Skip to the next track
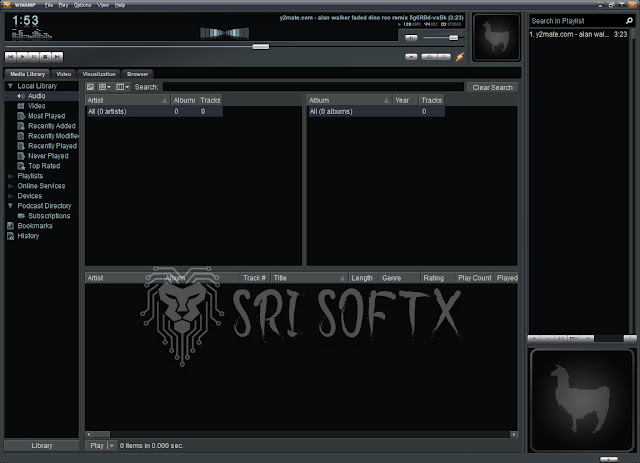This screenshot has width=640, height=463. 58,57
